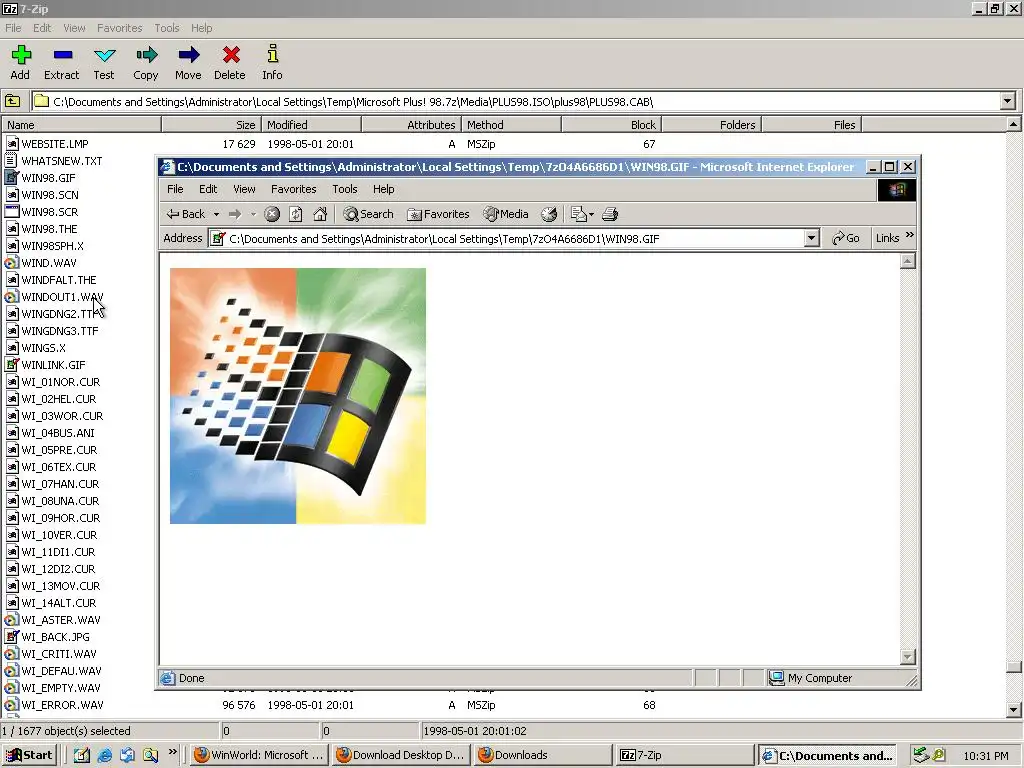Click the green Add button in 7-Zip
Screen dimensions: 1024x768
(20, 63)
